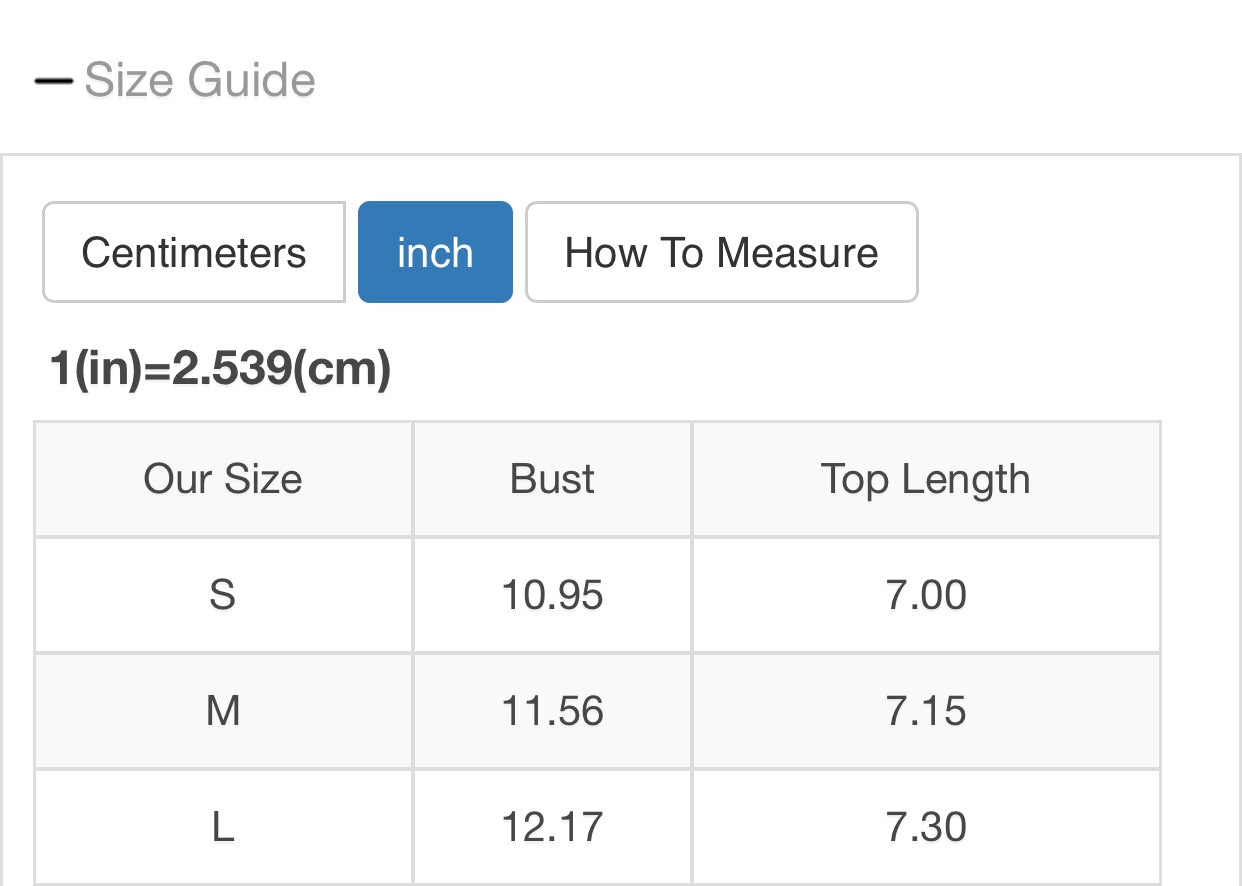The image size is (1242, 886).
Task: Click the 10.95 bust value for size S
Action: [x=552, y=595]
